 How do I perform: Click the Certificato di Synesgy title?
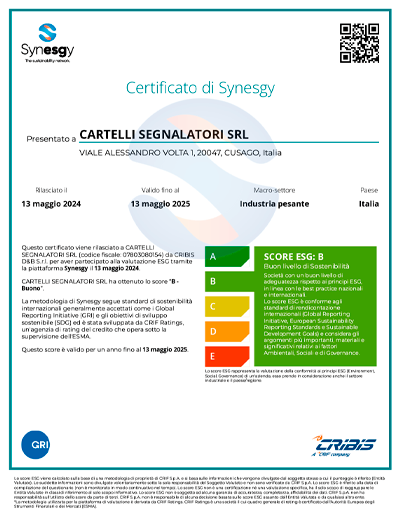pos(200,88)
